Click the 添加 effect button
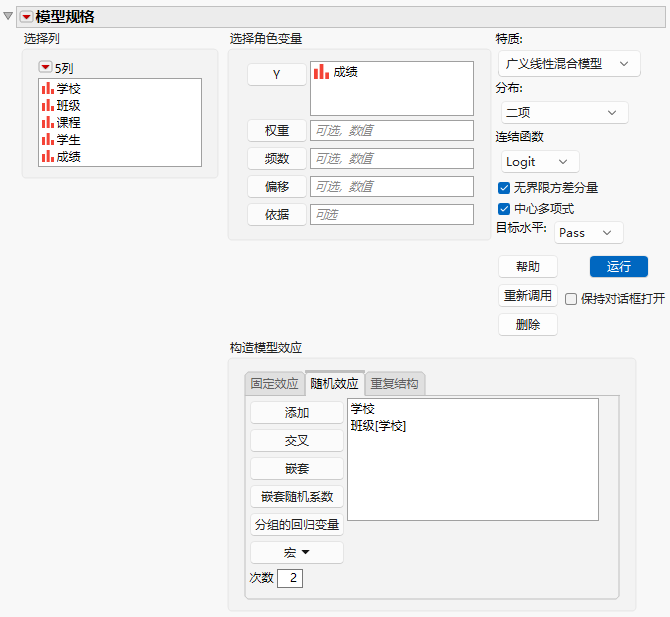The height and width of the screenshot is (617, 670). tap(297, 413)
